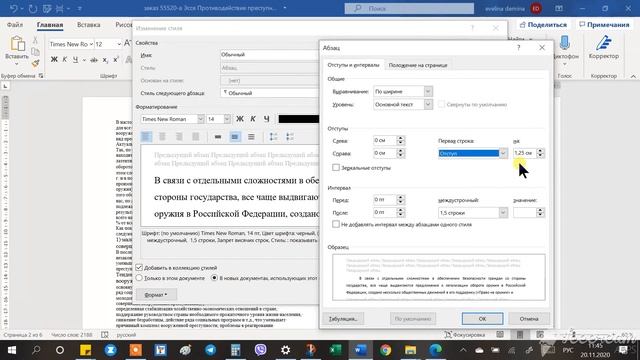The height and width of the screenshot is (360, 640).
Task: Click the Cut scissors icon in ribbon
Action: (35, 40)
